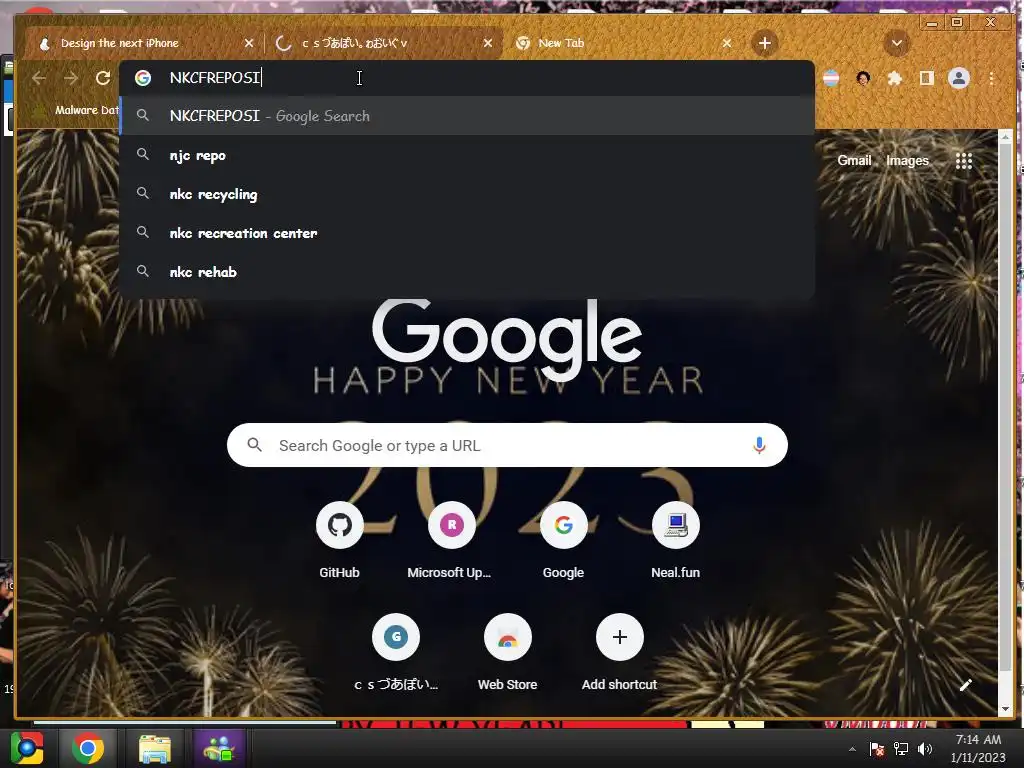Open the GitHub shortcut
1024x768 pixels.
pos(339,541)
